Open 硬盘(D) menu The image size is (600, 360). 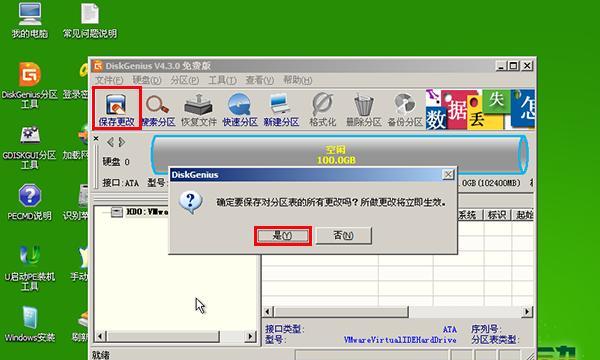(147, 80)
